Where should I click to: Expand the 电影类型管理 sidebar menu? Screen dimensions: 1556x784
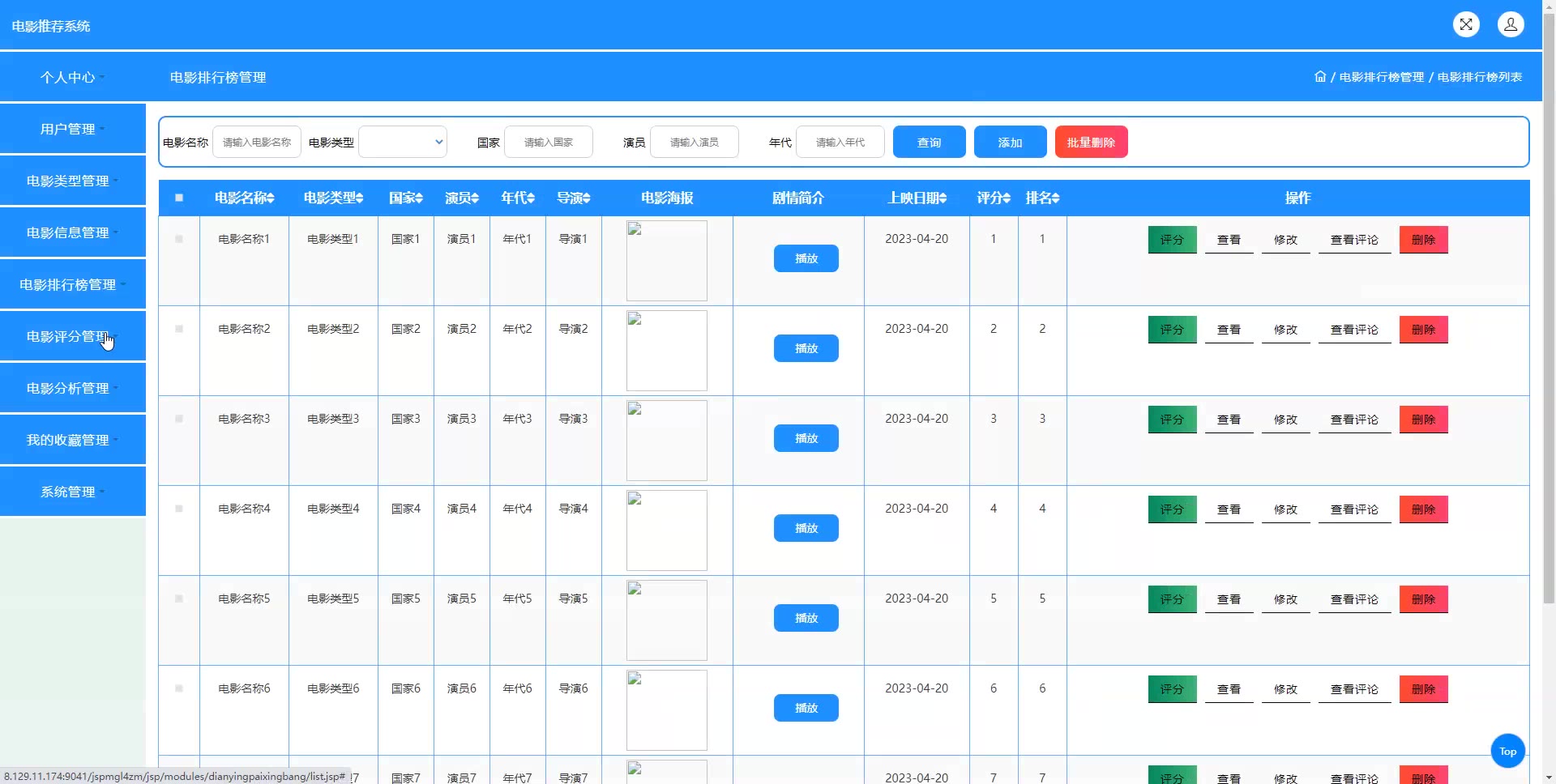pyautogui.click(x=73, y=181)
